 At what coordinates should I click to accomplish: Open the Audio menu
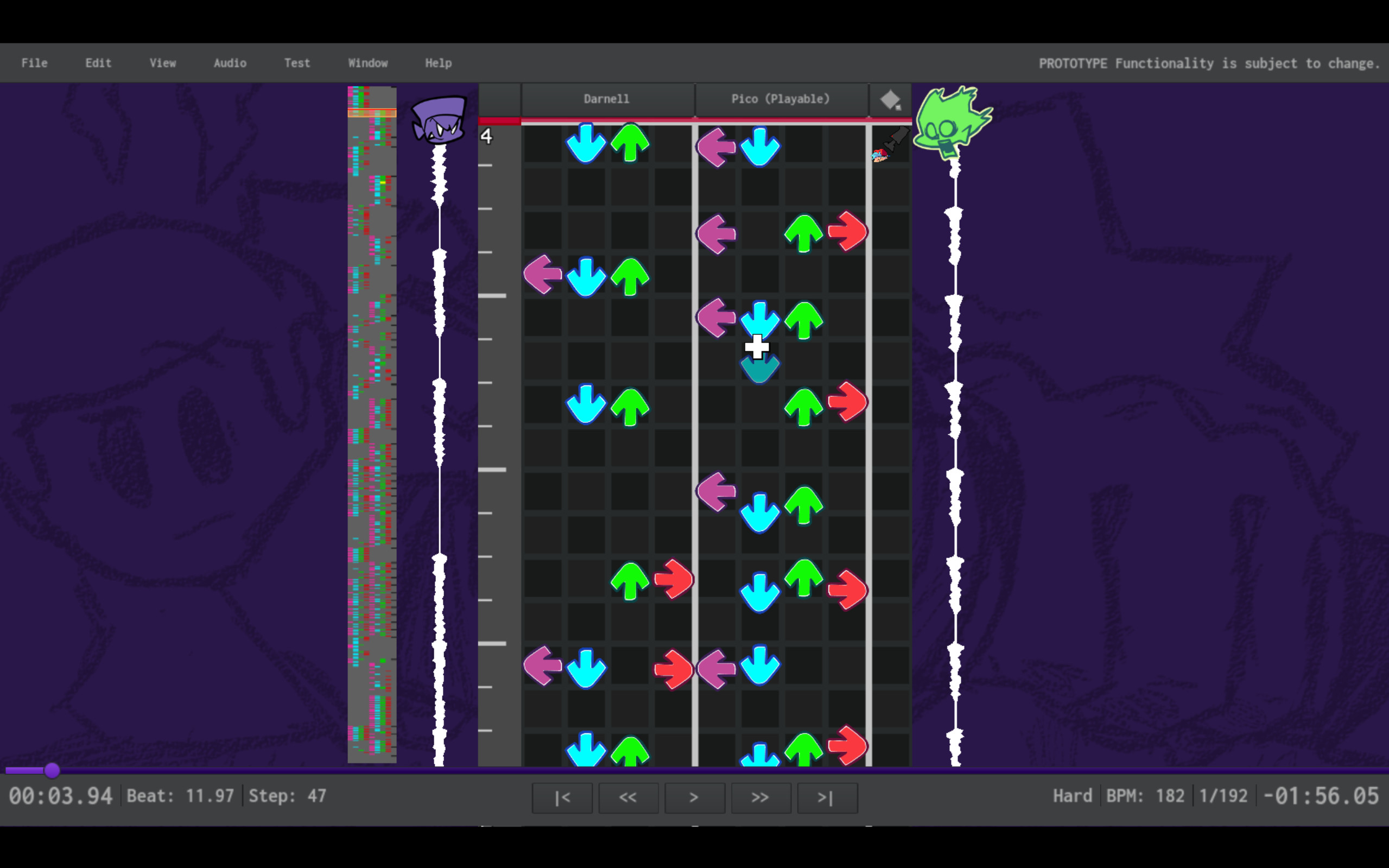pos(230,63)
